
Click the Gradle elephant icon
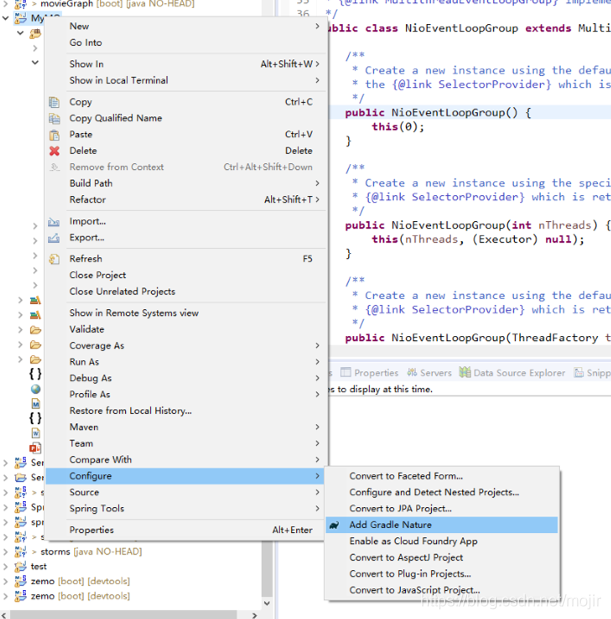pyautogui.click(x=334, y=525)
